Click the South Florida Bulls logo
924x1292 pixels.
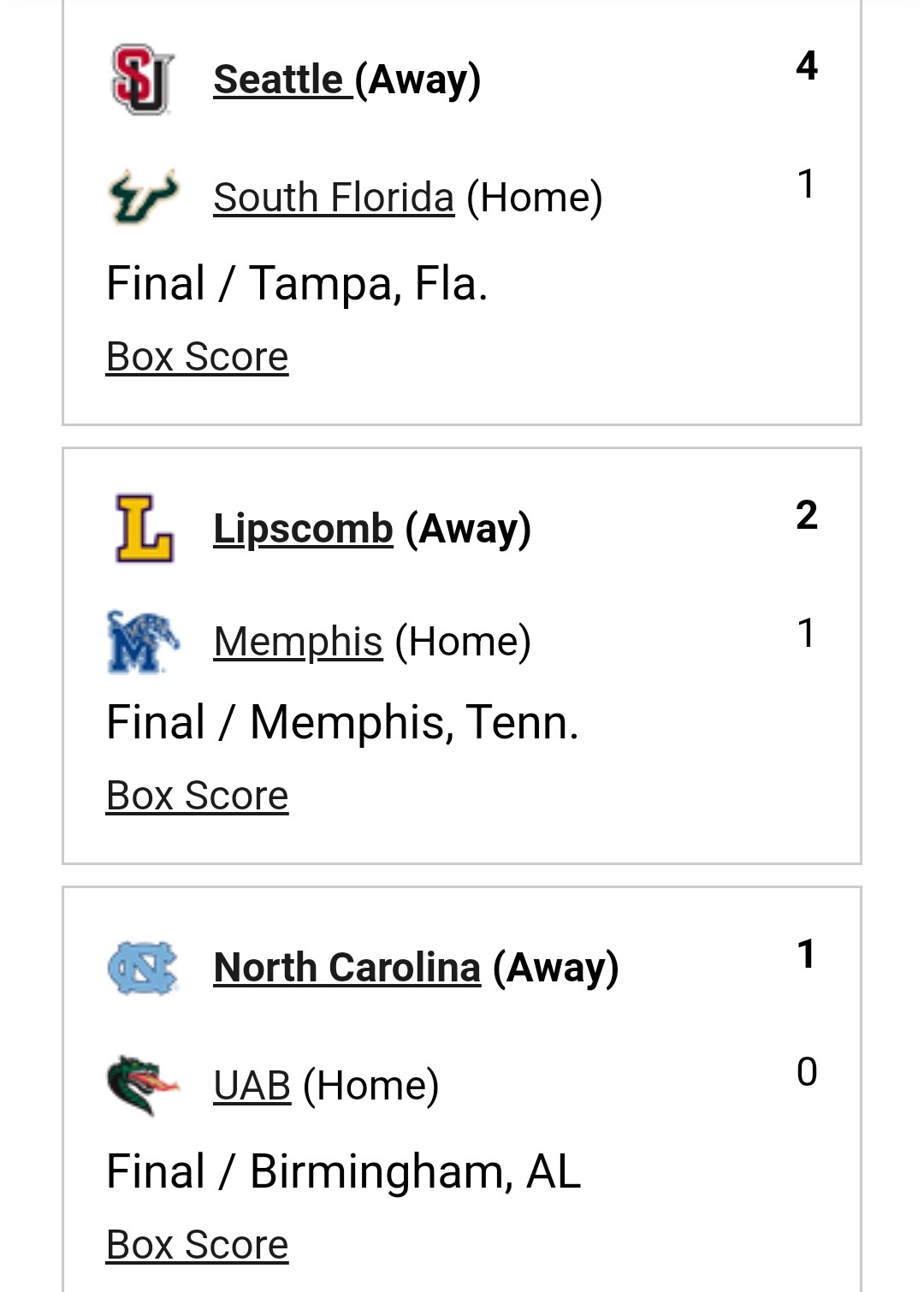(x=143, y=197)
